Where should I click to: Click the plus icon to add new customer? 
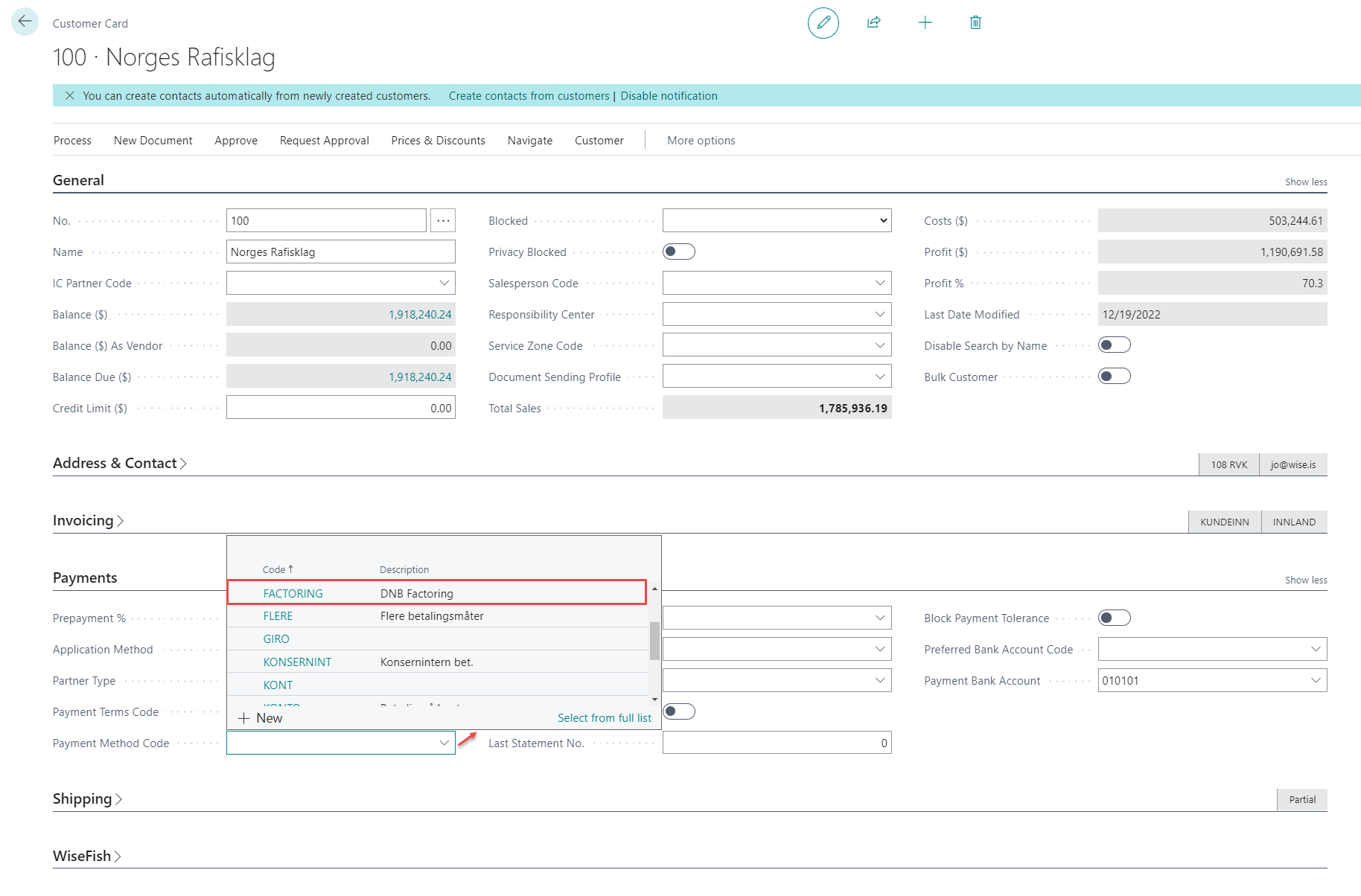tap(925, 23)
